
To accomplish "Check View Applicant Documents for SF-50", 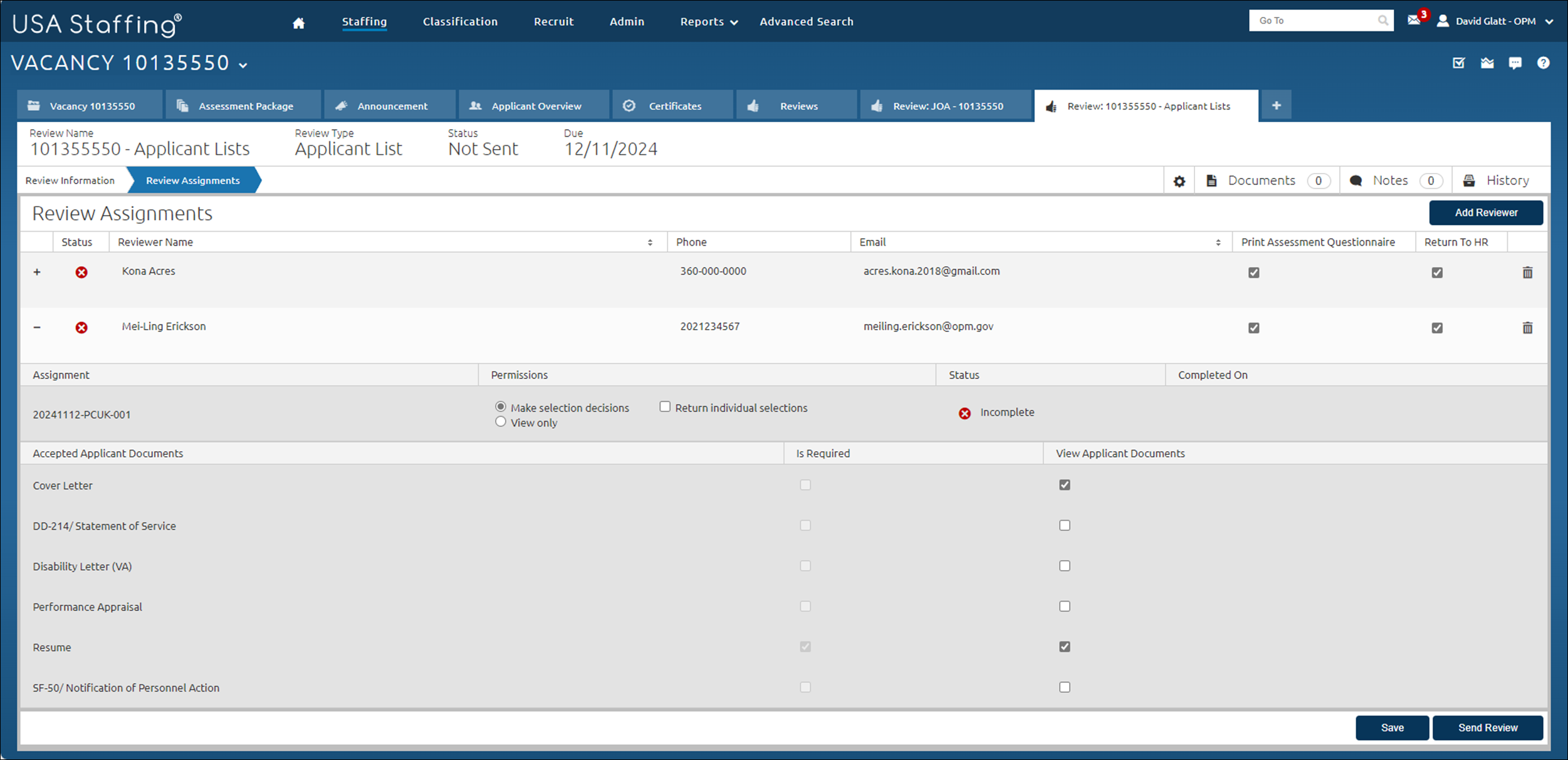I will point(1064,687).
